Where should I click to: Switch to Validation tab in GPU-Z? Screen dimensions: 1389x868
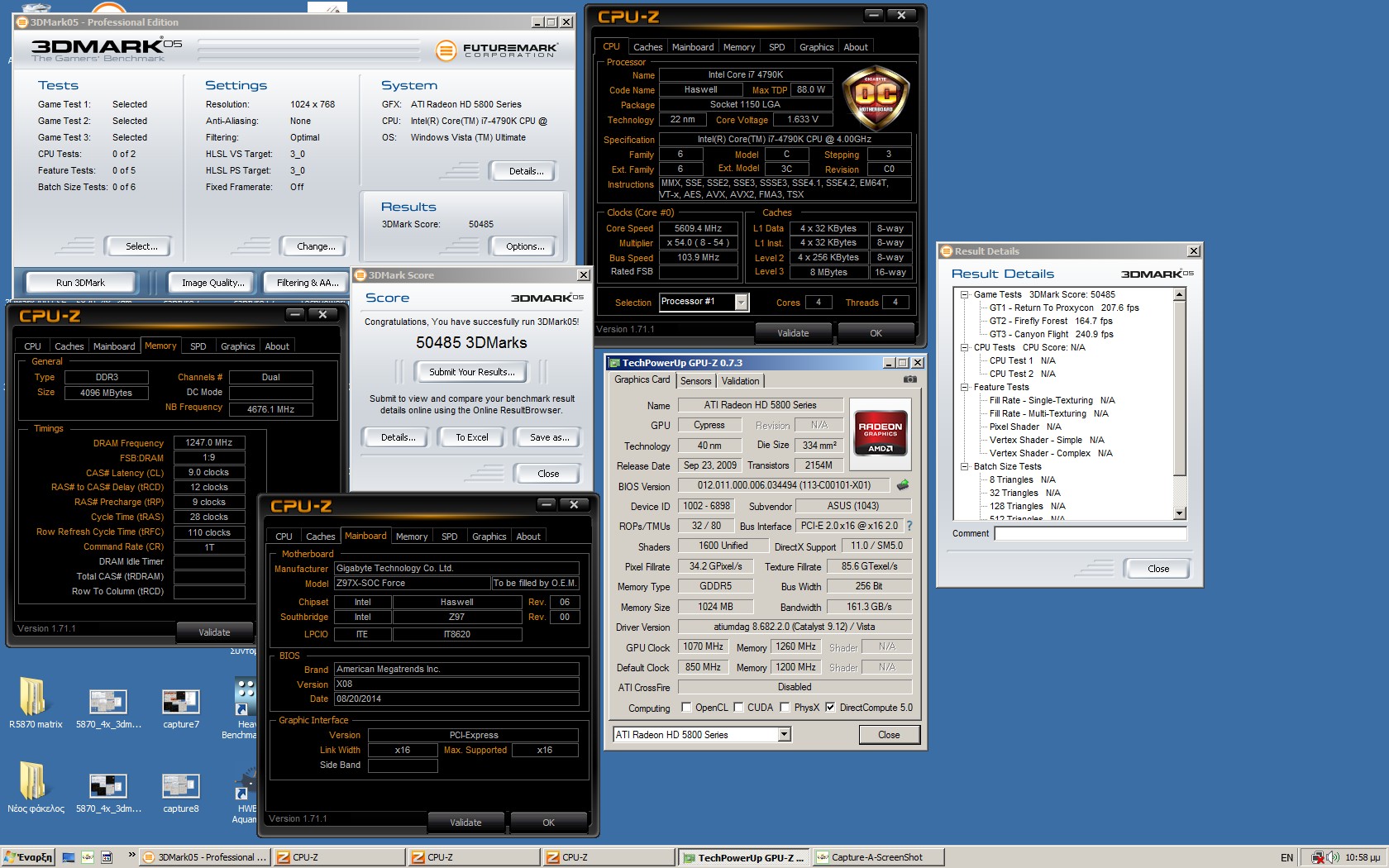[x=740, y=381]
